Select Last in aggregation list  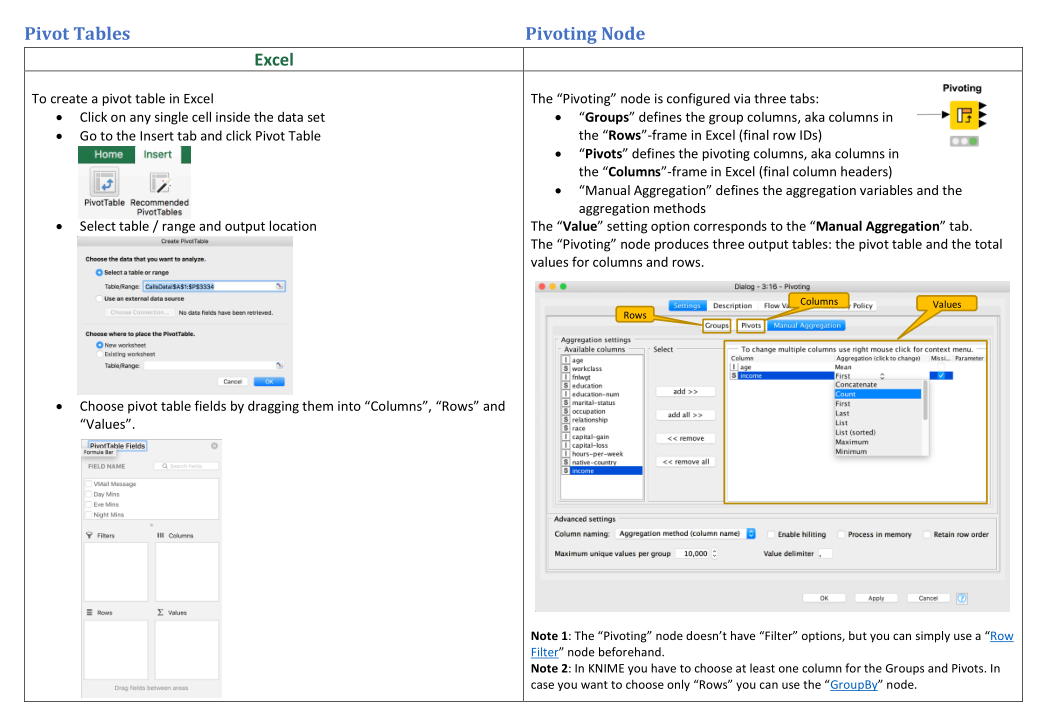878,413
